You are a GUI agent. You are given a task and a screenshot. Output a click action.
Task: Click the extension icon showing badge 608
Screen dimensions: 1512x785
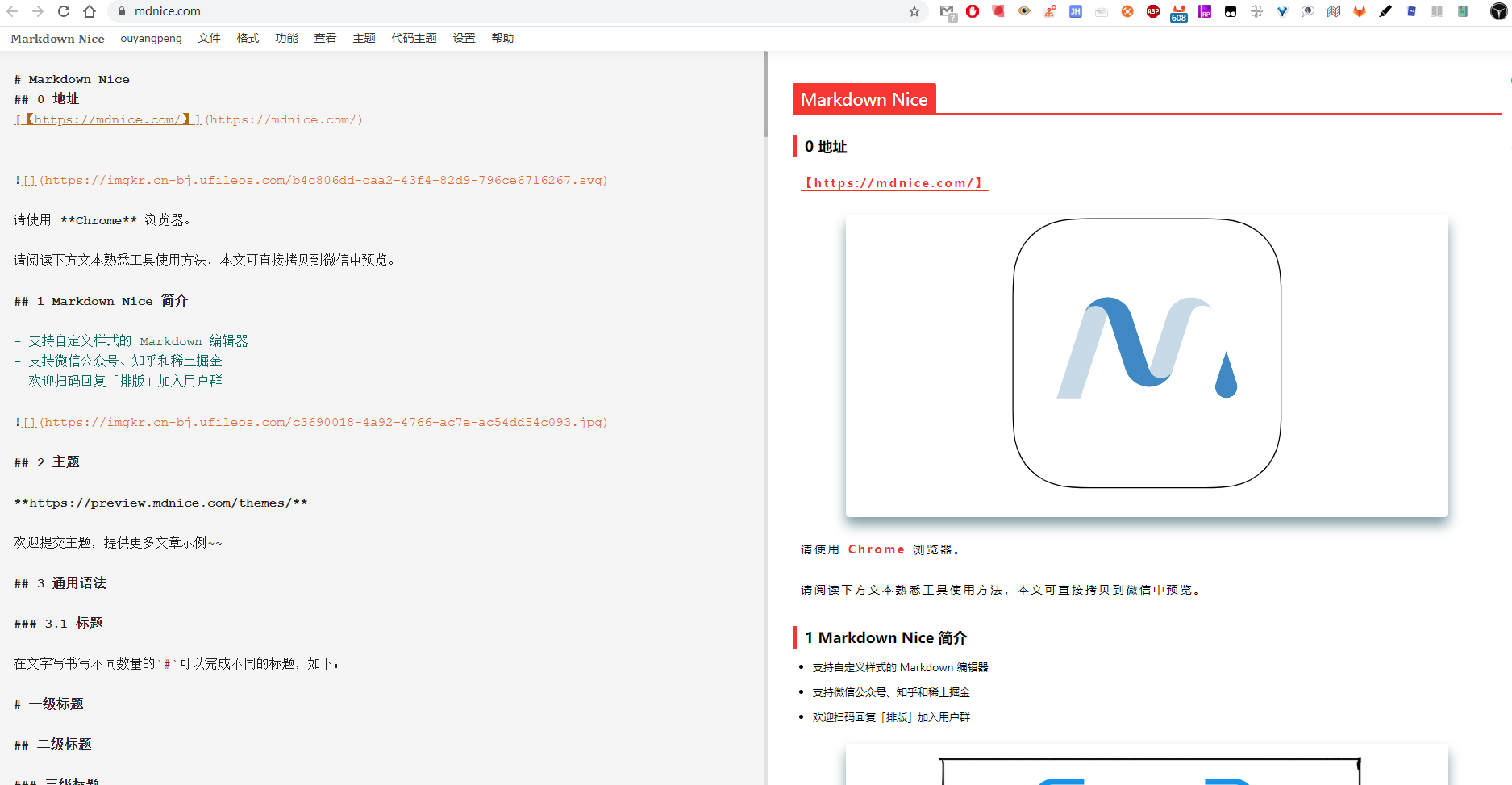click(1178, 11)
